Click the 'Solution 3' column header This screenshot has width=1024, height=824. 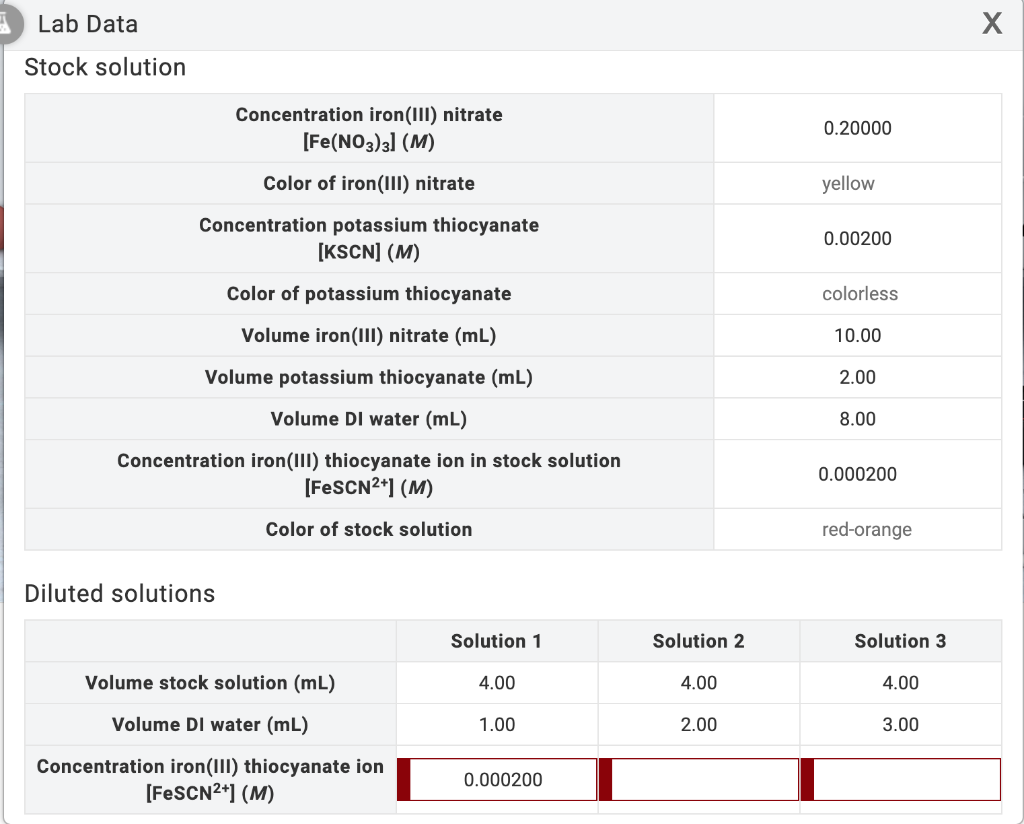[x=900, y=641]
